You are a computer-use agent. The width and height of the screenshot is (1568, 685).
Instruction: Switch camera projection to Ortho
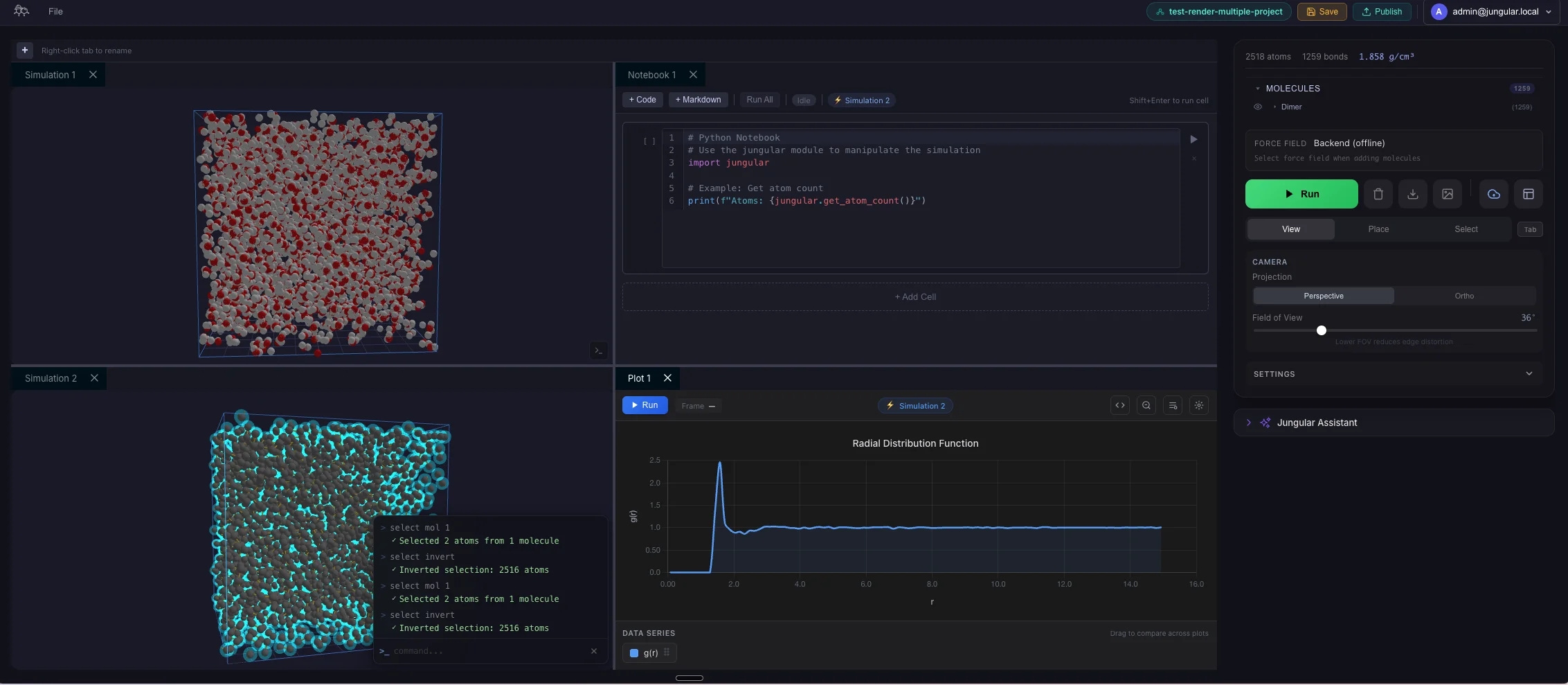point(1463,296)
